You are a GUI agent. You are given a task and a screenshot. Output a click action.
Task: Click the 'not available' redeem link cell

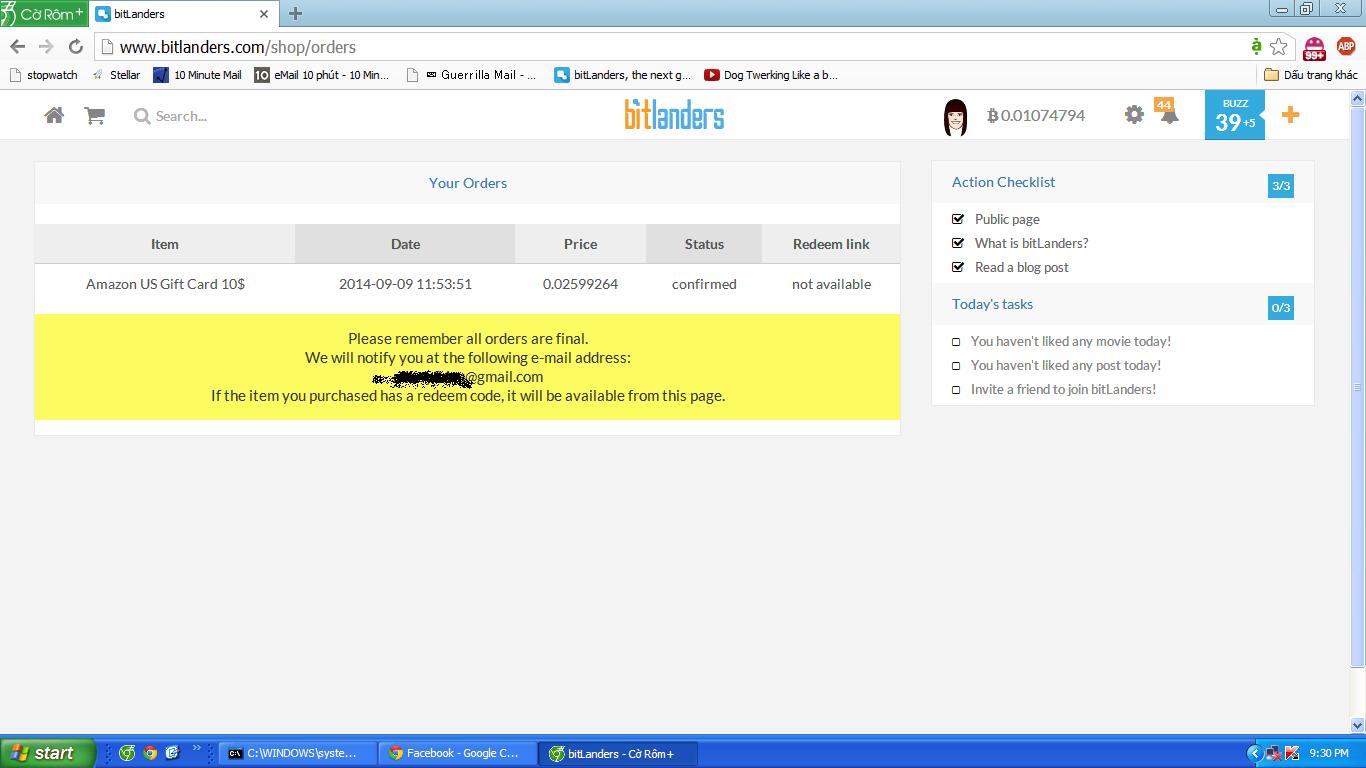831,284
